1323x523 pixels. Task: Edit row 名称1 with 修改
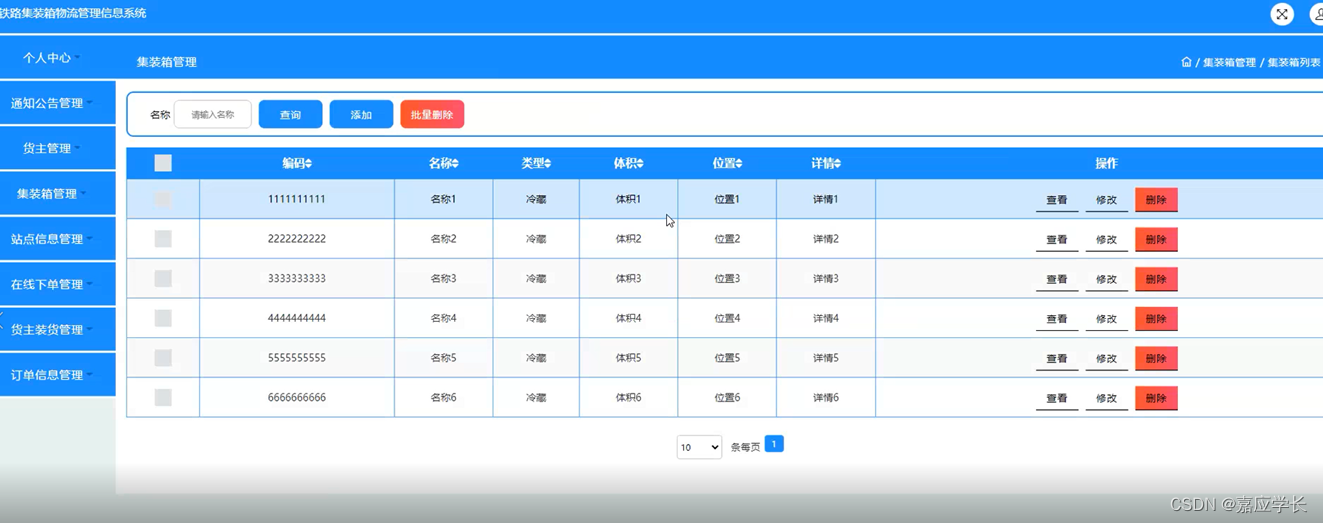[1106, 200]
